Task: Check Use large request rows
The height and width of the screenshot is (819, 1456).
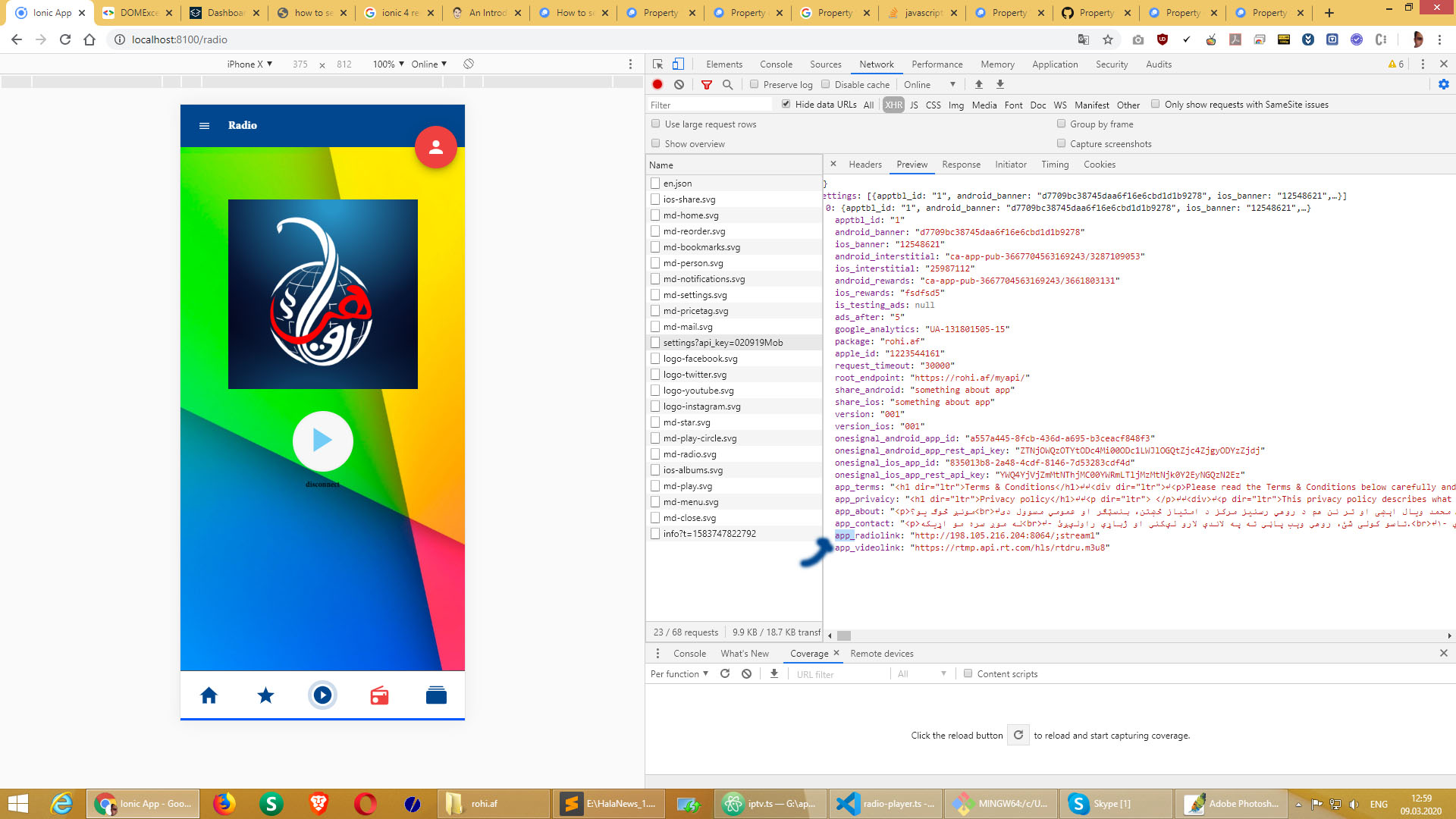Action: pyautogui.click(x=656, y=124)
